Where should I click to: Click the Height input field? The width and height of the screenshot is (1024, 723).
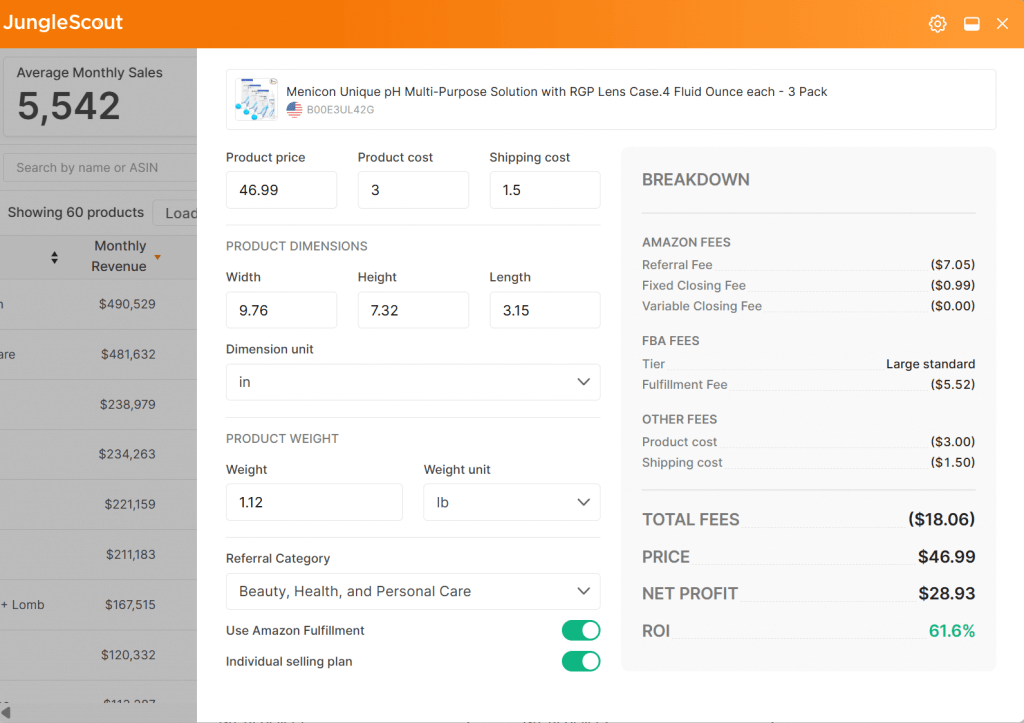tap(413, 310)
